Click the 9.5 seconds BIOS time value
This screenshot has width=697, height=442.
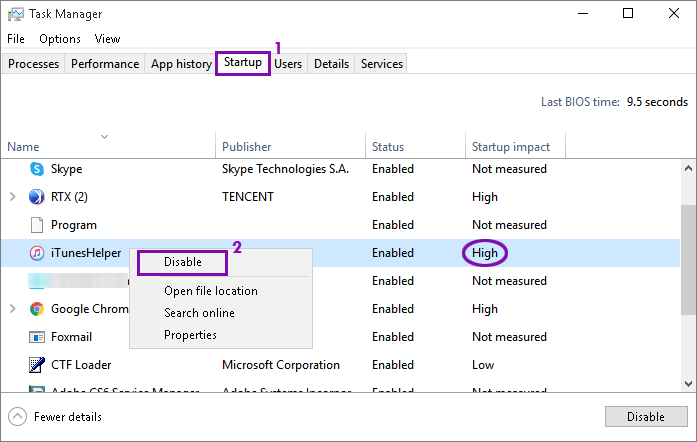657,102
